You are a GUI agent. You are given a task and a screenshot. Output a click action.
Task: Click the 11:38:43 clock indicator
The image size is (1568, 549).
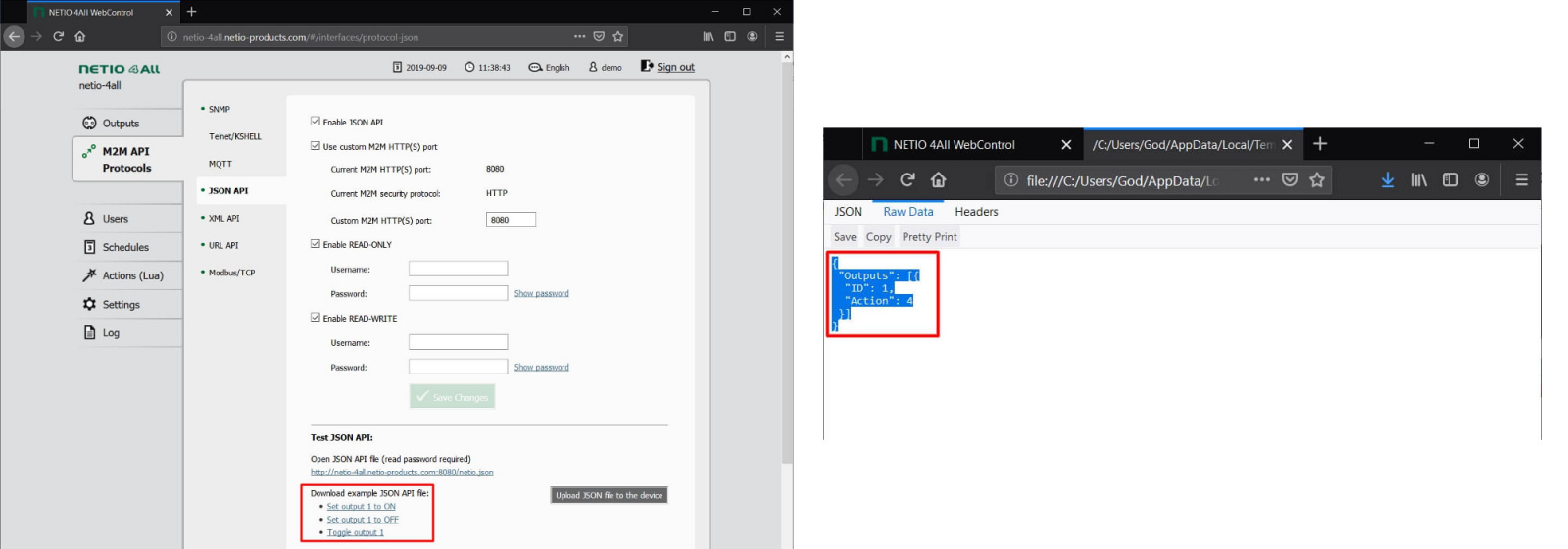point(487,67)
